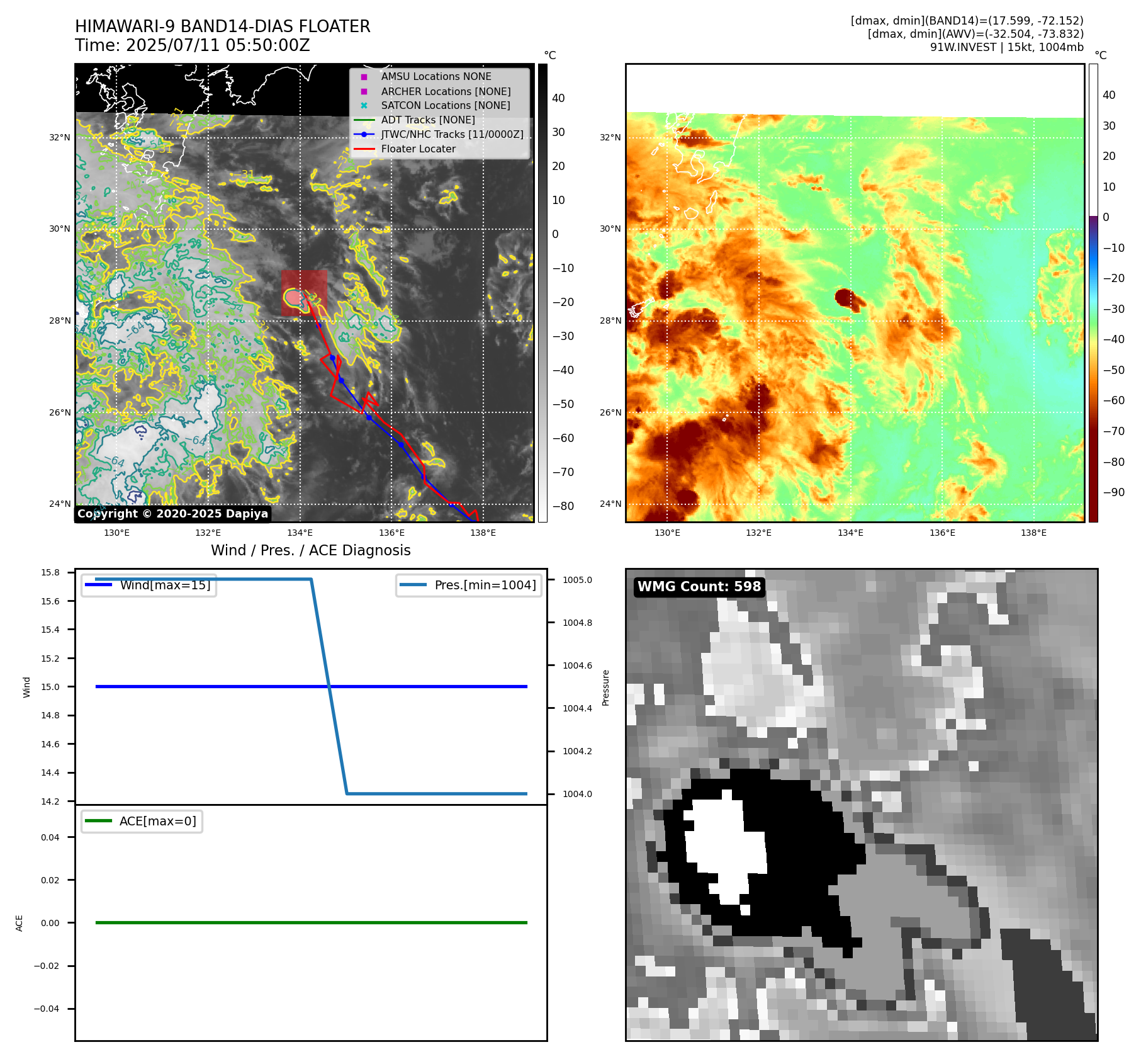Screen dimensions: 1141x1064
Task: Click the 'Wind' y-axis label
Action: point(26,687)
